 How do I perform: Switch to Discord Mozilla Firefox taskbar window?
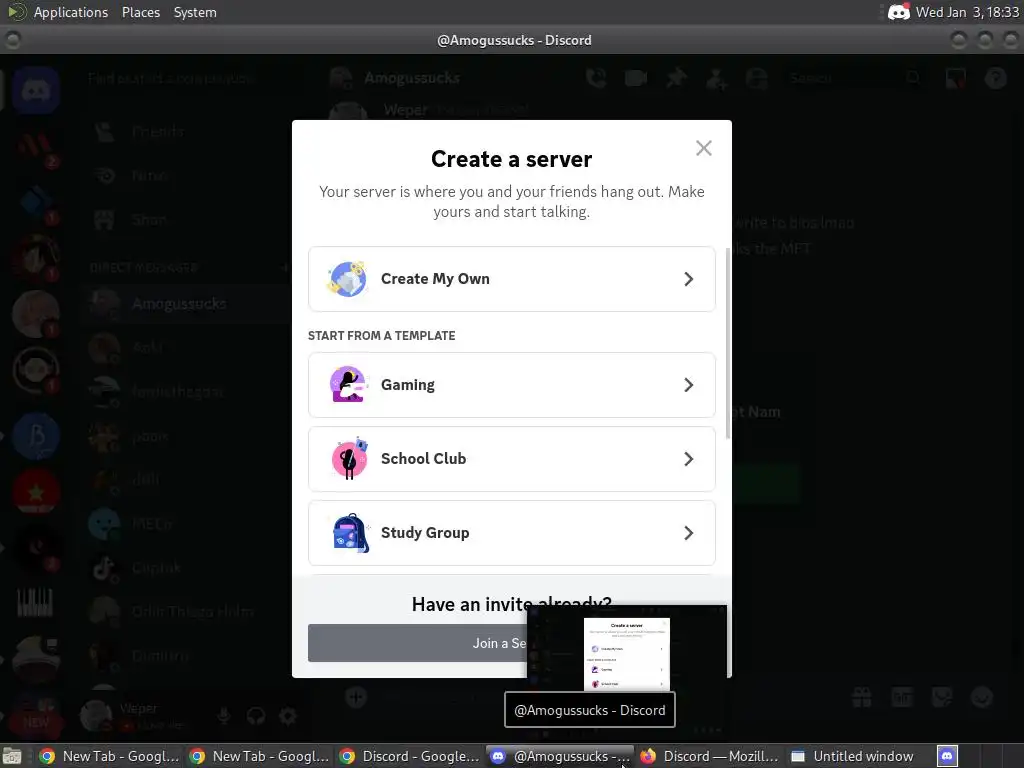pyautogui.click(x=709, y=756)
